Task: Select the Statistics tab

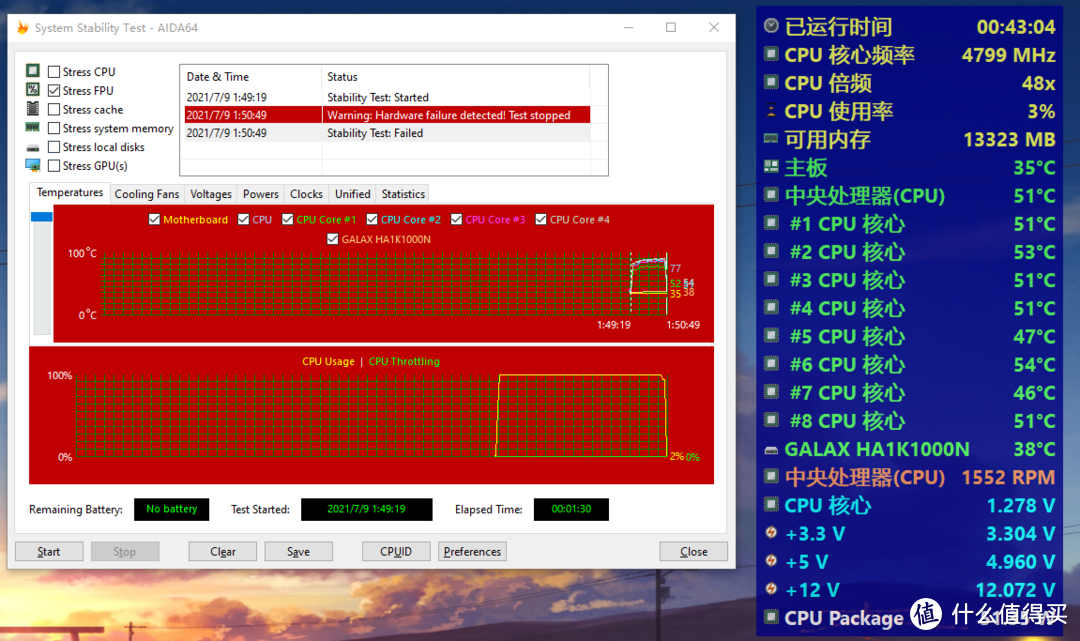Action: pos(403,194)
